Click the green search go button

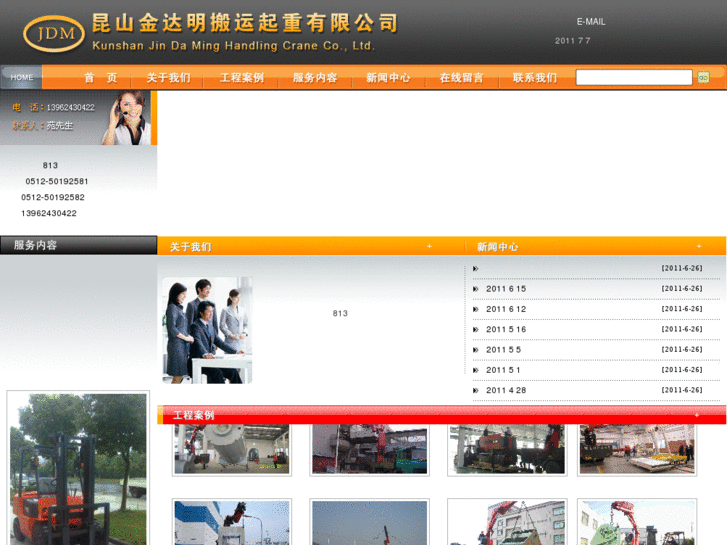(703, 77)
